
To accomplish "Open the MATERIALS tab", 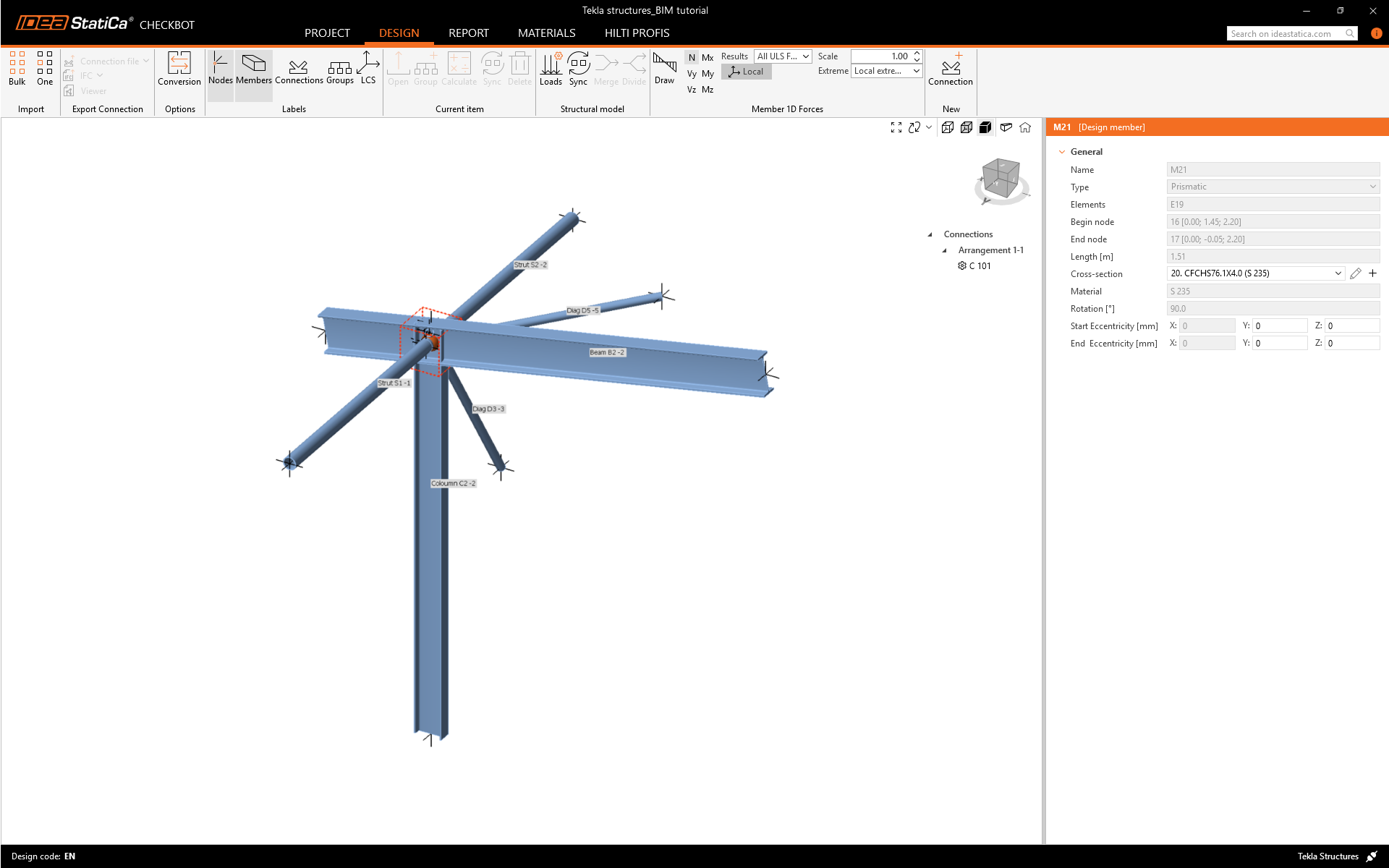I will 546,33.
